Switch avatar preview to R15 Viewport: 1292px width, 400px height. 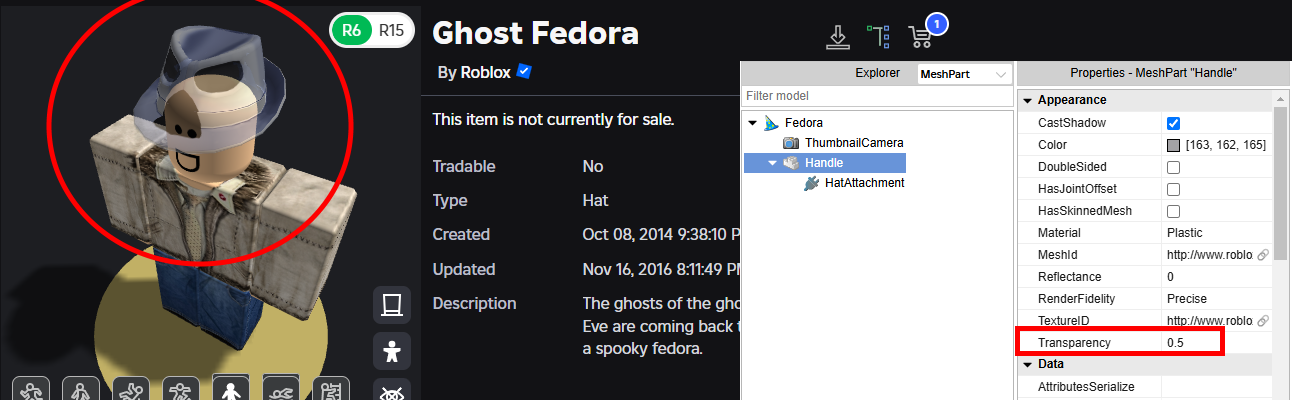pyautogui.click(x=391, y=31)
